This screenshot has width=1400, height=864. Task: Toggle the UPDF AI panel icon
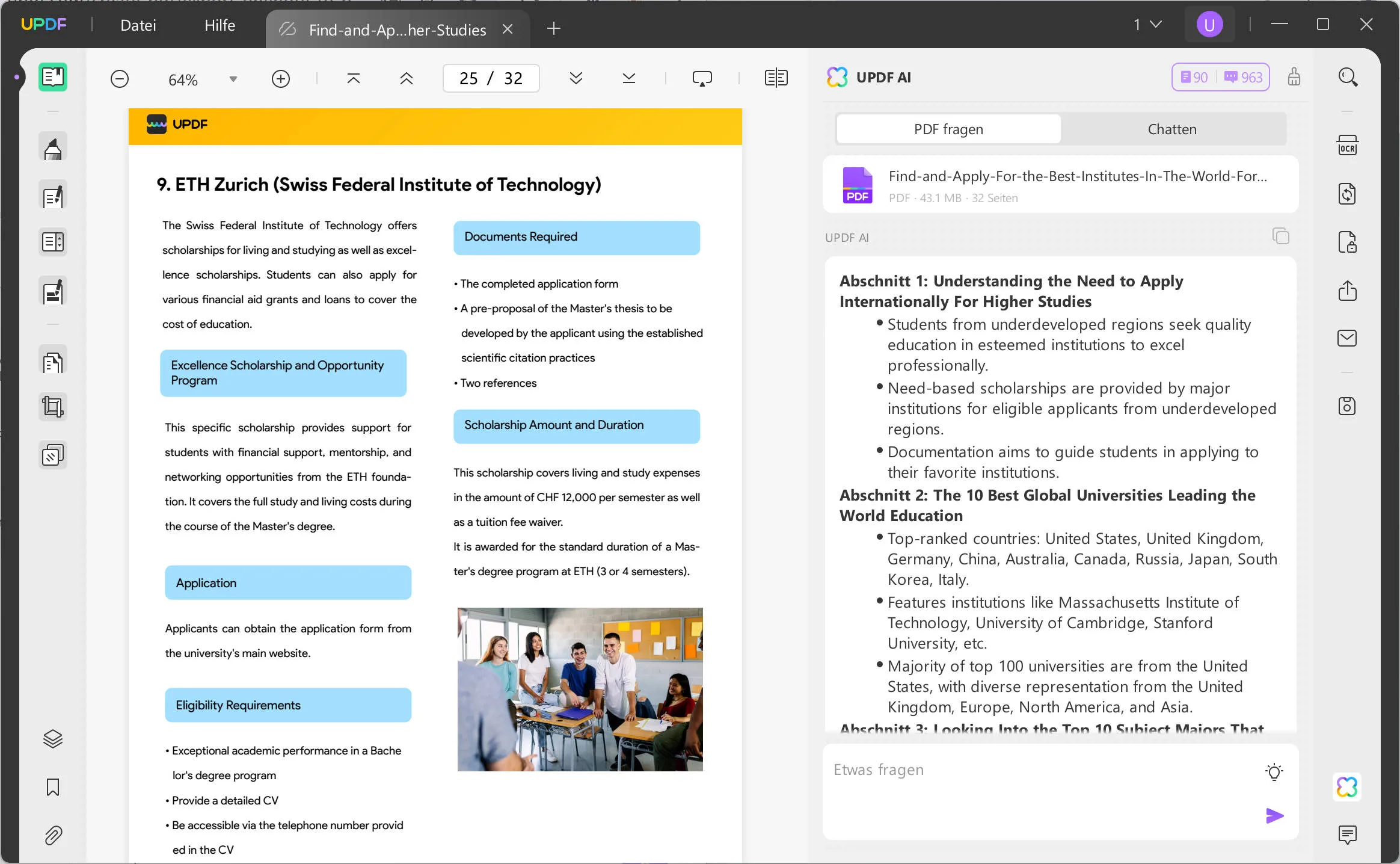click(x=1347, y=787)
